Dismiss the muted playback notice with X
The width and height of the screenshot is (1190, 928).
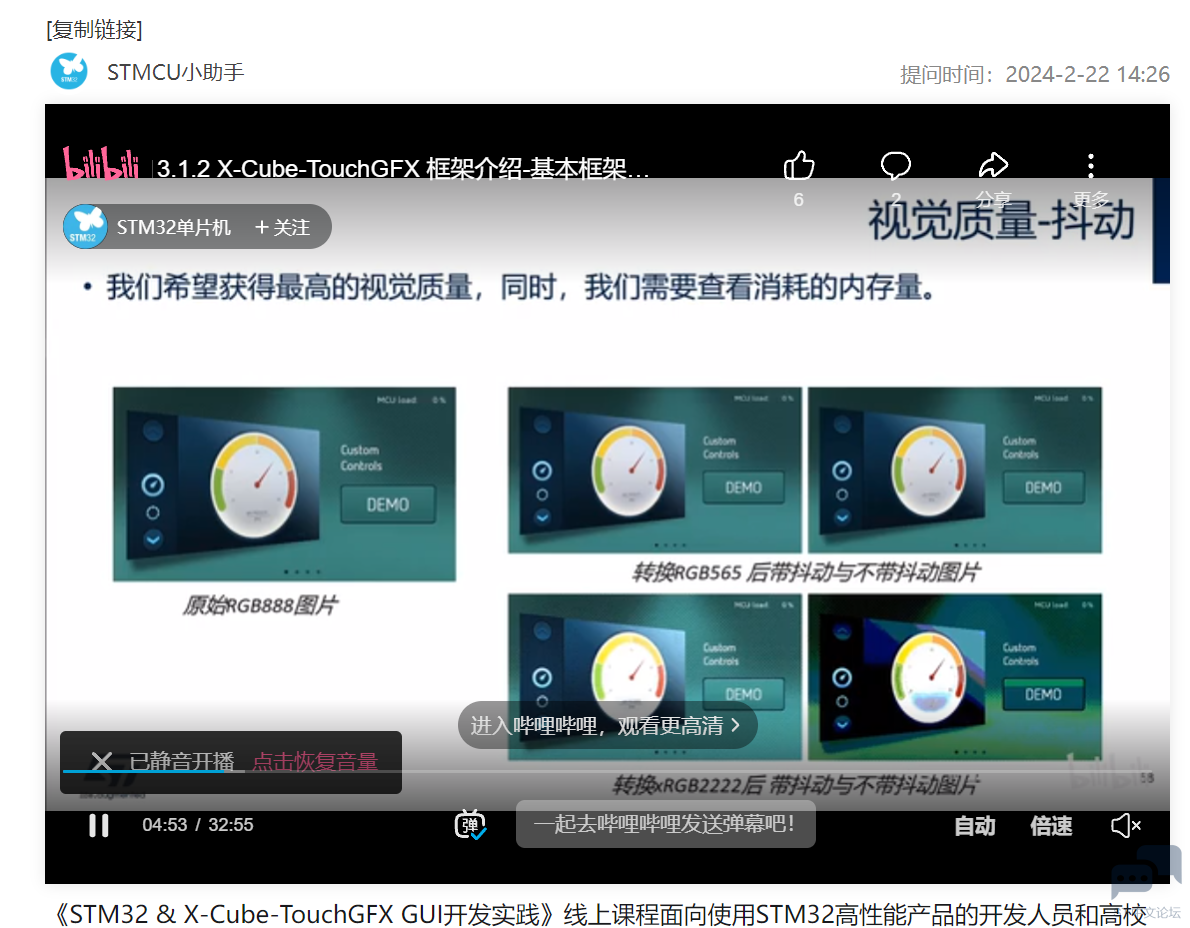click(102, 761)
